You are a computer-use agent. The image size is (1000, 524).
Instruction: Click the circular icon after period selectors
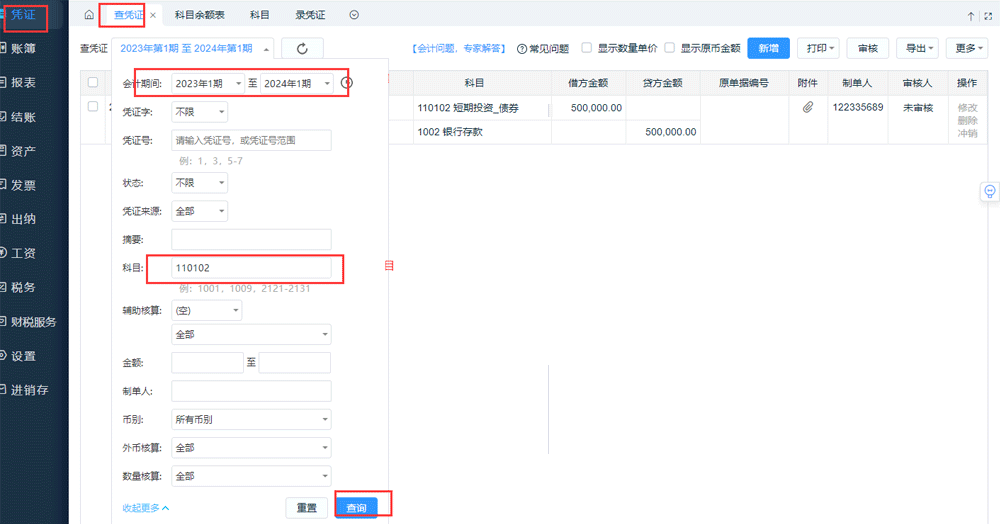pyautogui.click(x=347, y=83)
